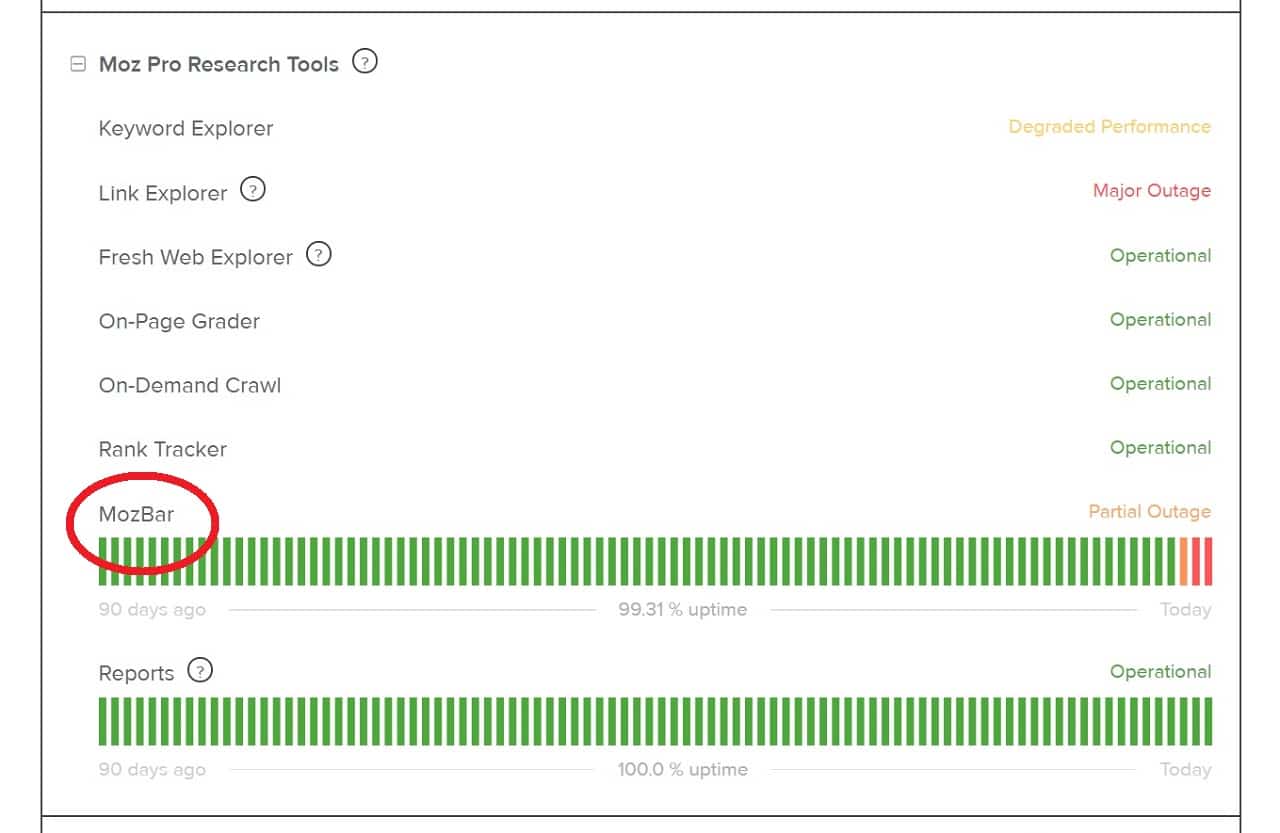This screenshot has width=1280, height=833.
Task: Click the last green Reports uptime bar
Action: 1208,721
